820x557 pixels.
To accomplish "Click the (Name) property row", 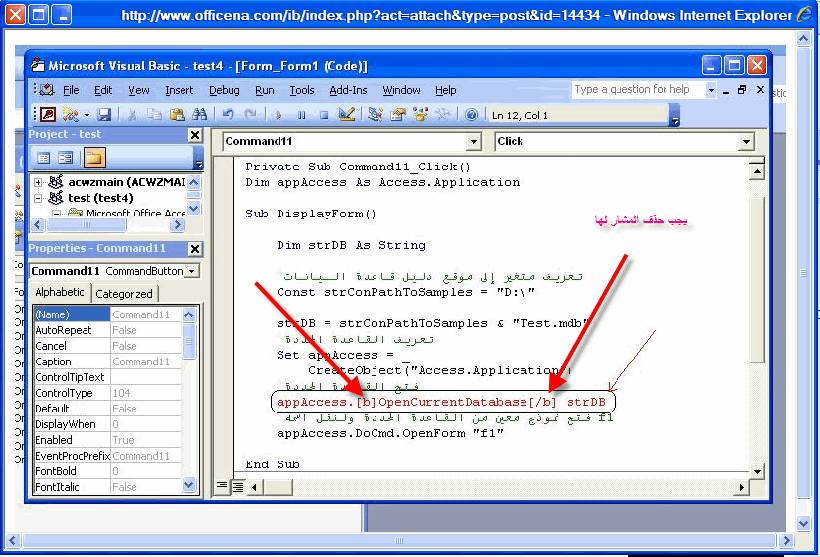I will point(107,314).
